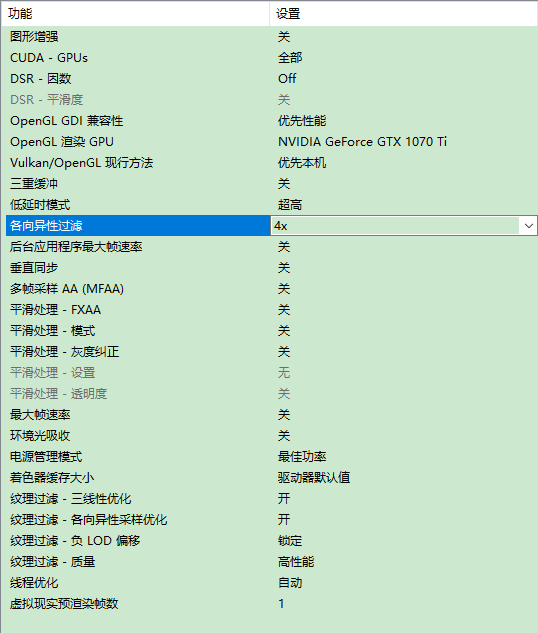Open the 各向异性过滤 dropdown arrow
Image resolution: width=538 pixels, height=633 pixels.
[528, 226]
